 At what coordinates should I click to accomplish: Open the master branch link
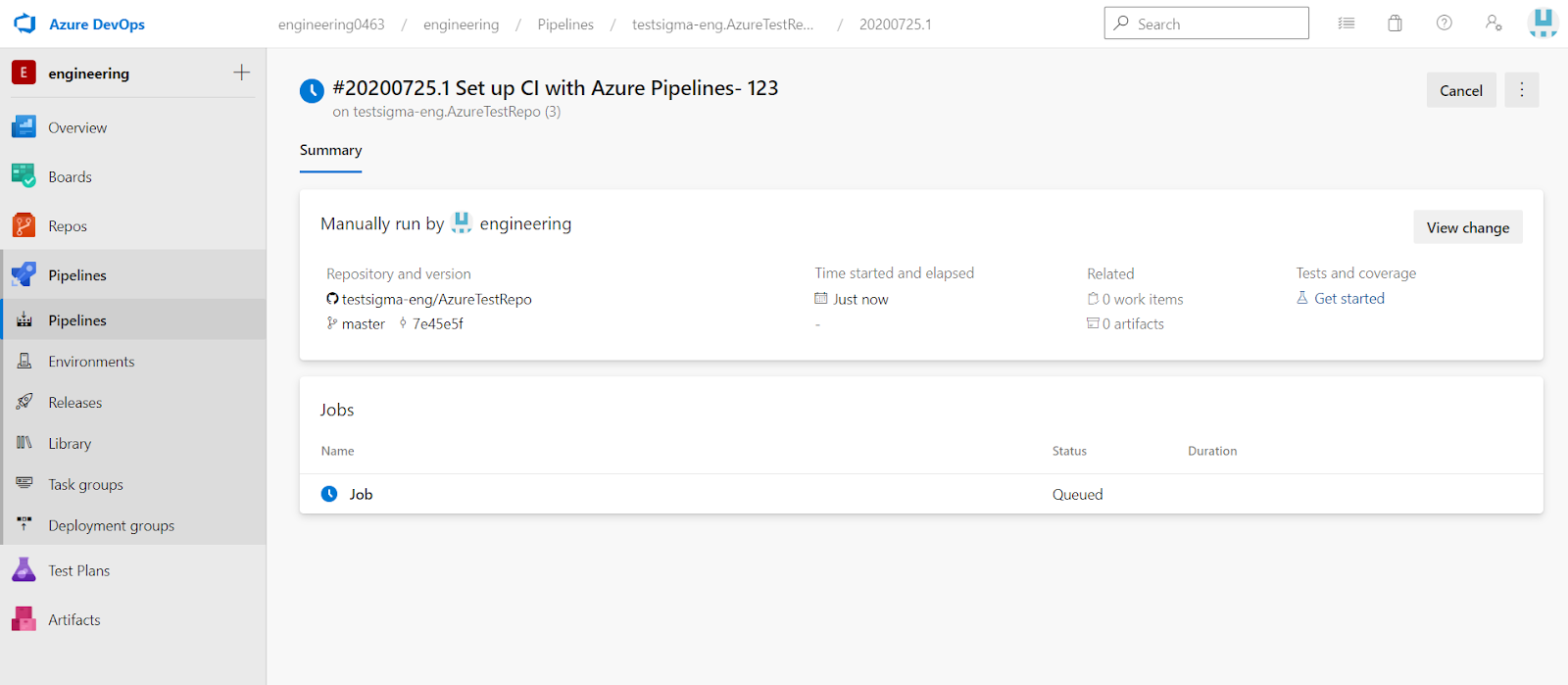(x=364, y=324)
